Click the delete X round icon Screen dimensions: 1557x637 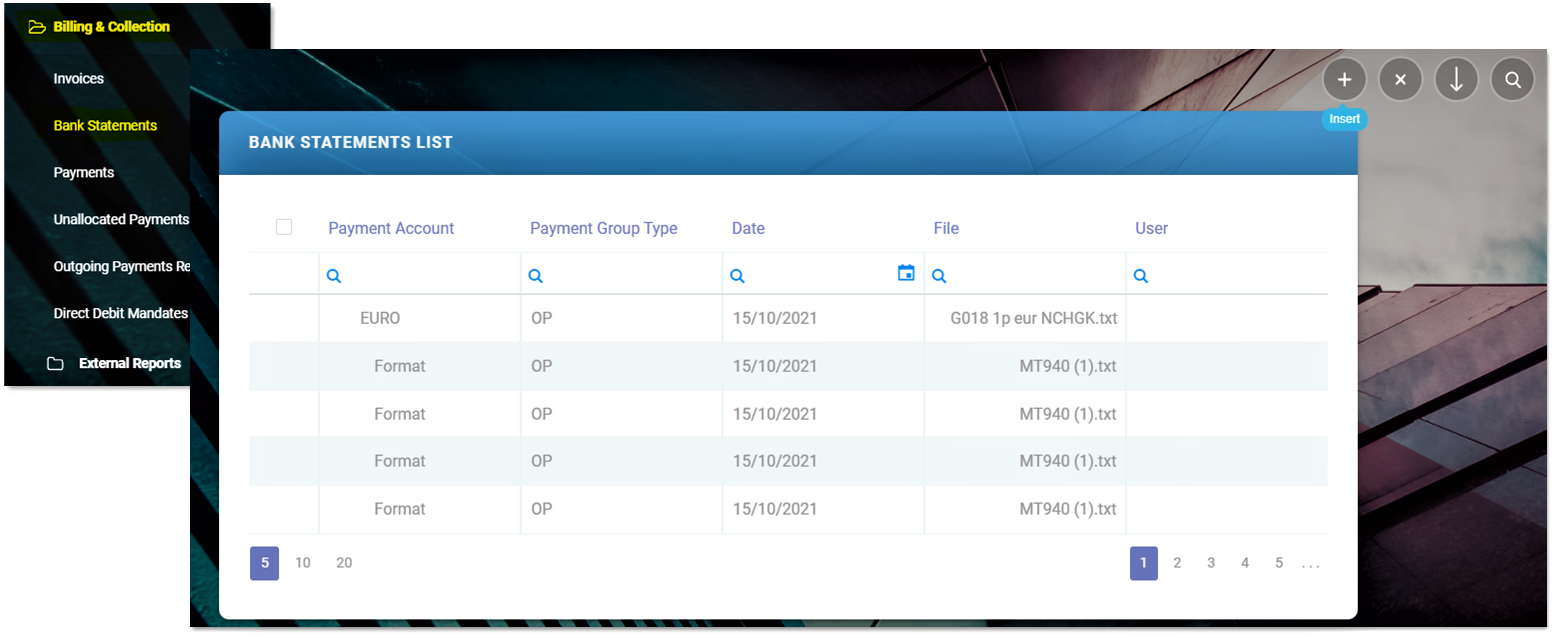[1400, 80]
